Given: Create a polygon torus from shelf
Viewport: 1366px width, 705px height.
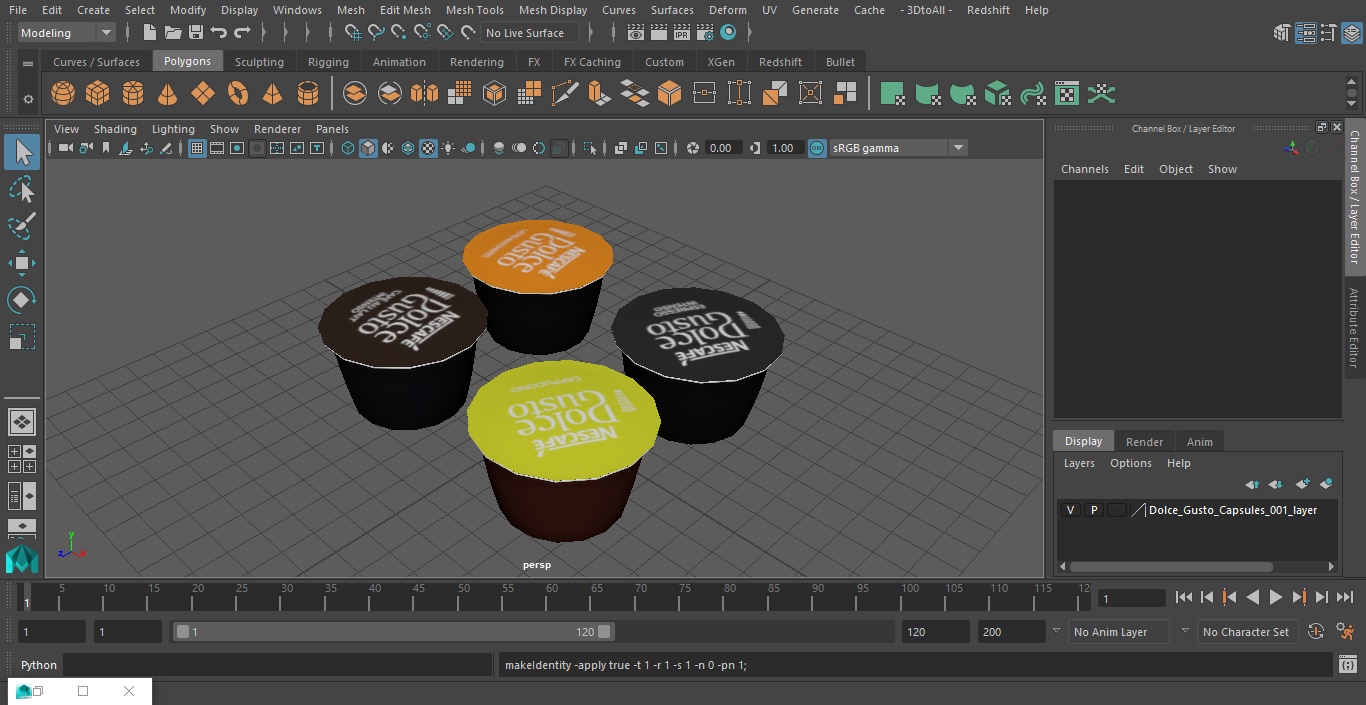Looking at the screenshot, I should tap(238, 94).
